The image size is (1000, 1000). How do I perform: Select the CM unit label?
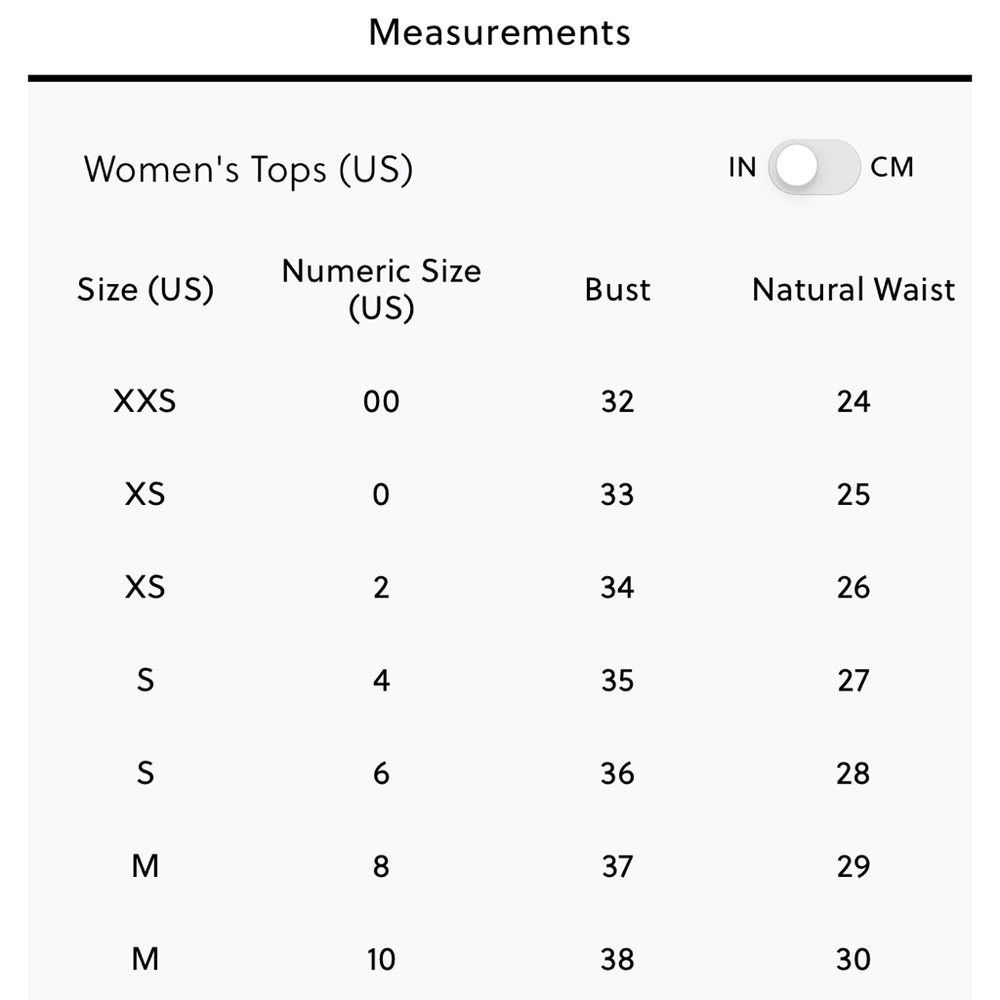coord(892,167)
